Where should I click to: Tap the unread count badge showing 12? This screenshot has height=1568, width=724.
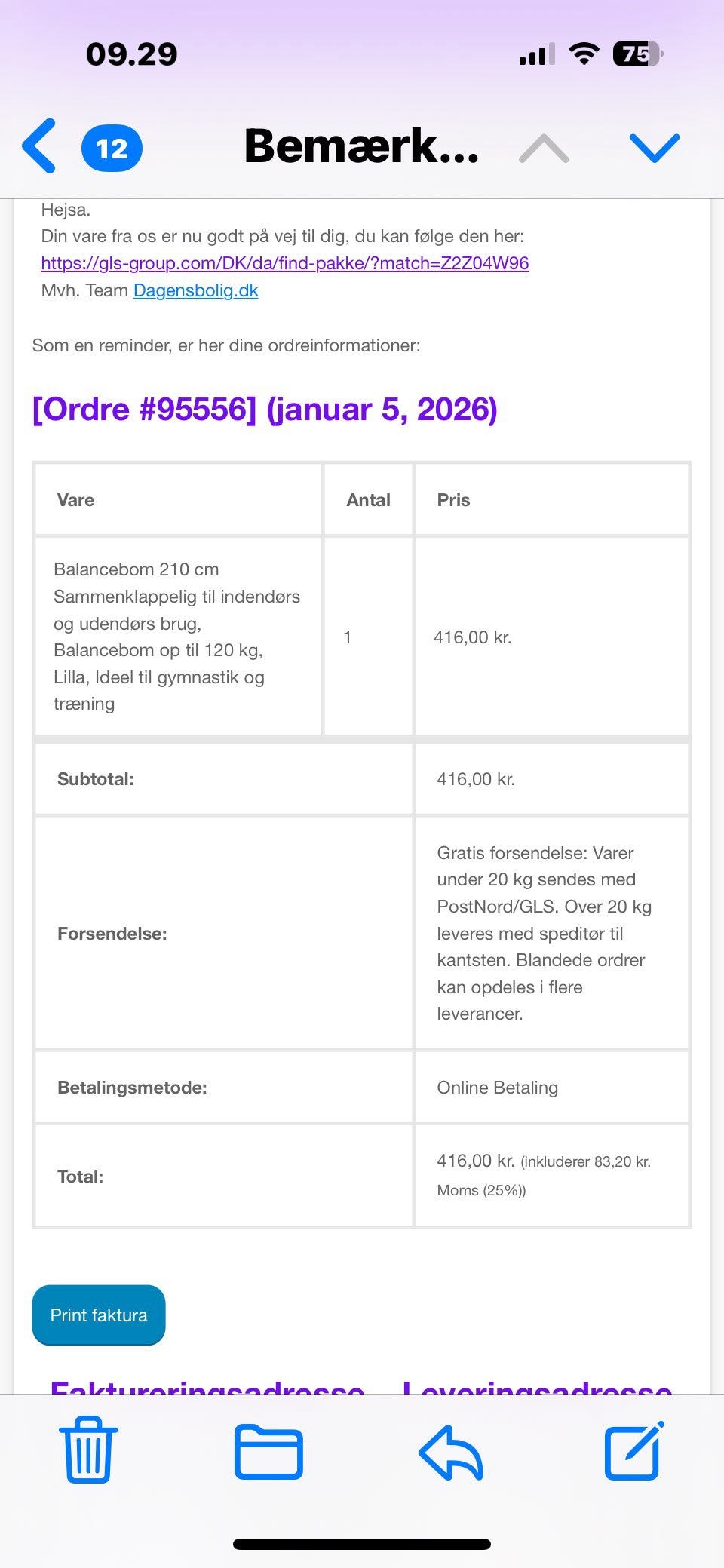pyautogui.click(x=112, y=146)
